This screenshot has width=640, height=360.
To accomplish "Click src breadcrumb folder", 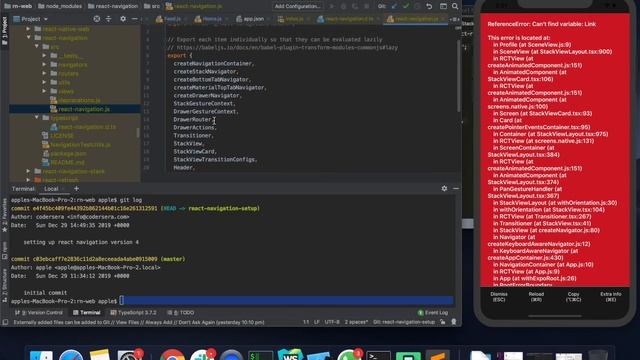I will point(152,6).
